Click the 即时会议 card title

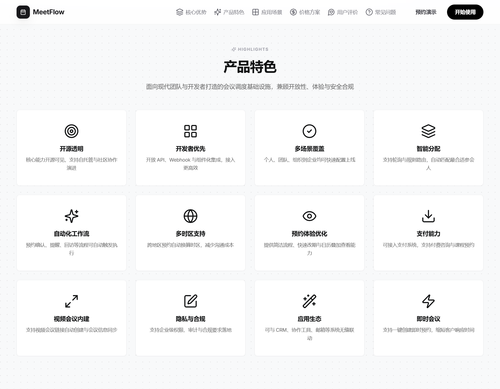pyautogui.click(x=428, y=319)
